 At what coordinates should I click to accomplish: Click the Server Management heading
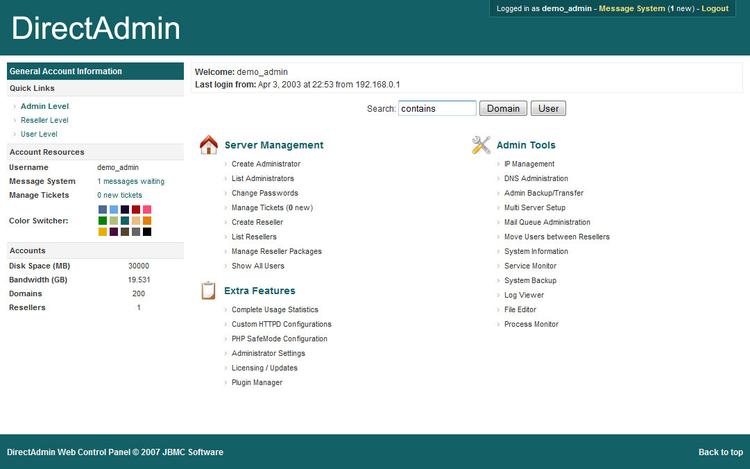(x=274, y=145)
